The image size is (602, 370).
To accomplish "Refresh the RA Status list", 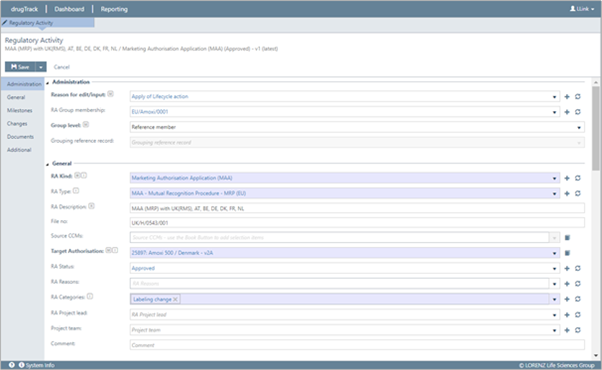I will coord(577,268).
